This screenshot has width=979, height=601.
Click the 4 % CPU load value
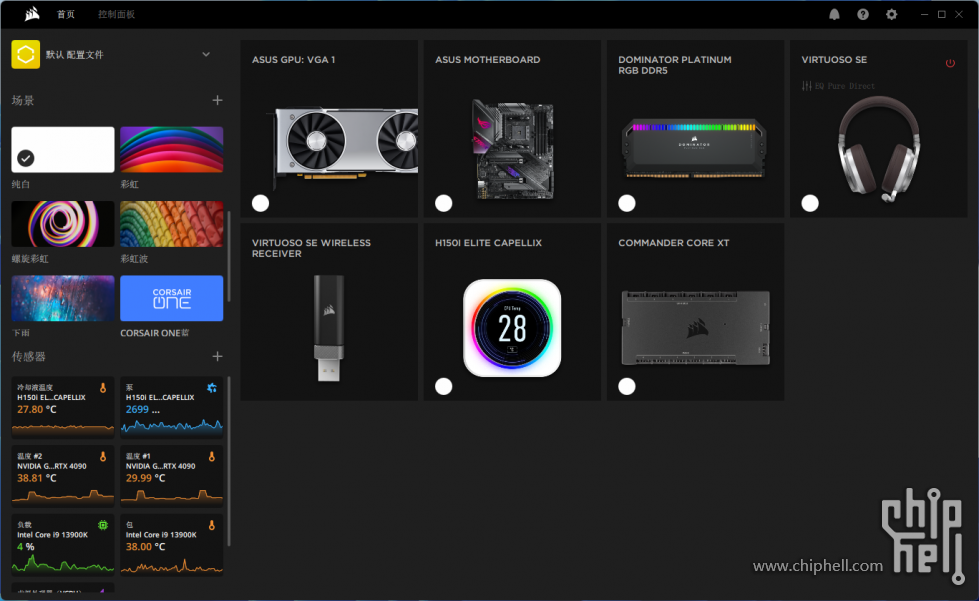[x=26, y=547]
